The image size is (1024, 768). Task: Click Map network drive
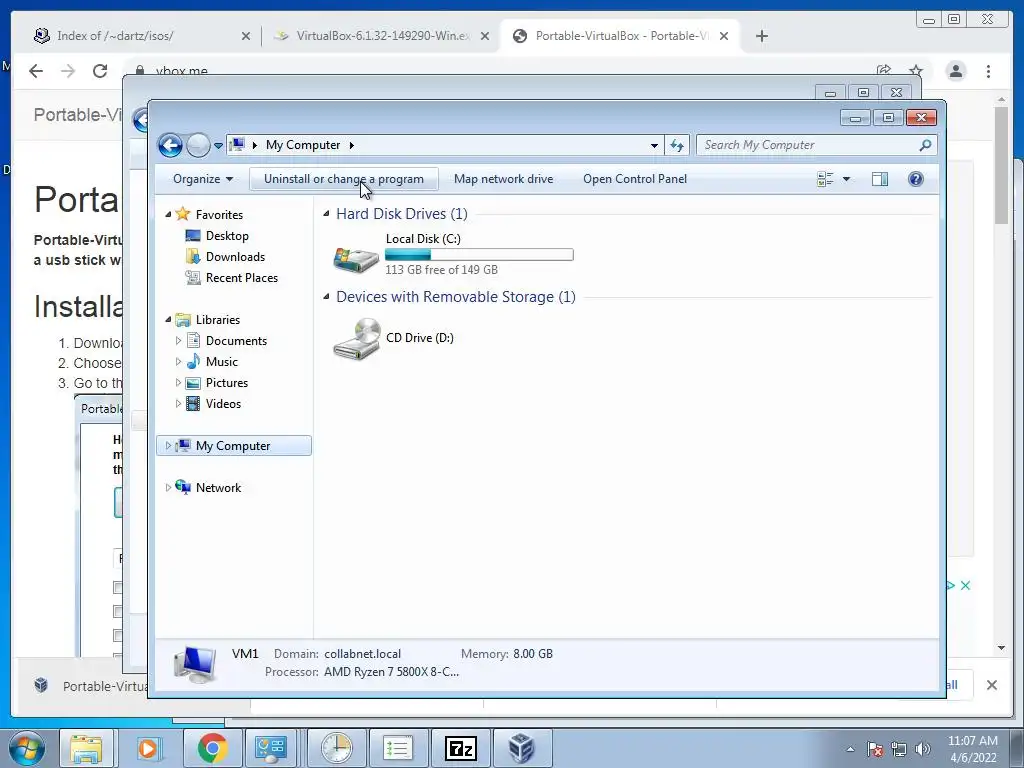504,179
